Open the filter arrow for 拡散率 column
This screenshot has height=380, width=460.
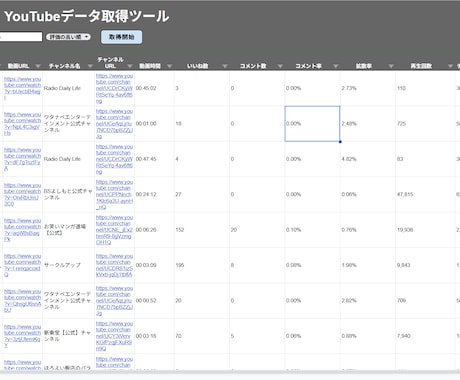click(391, 66)
